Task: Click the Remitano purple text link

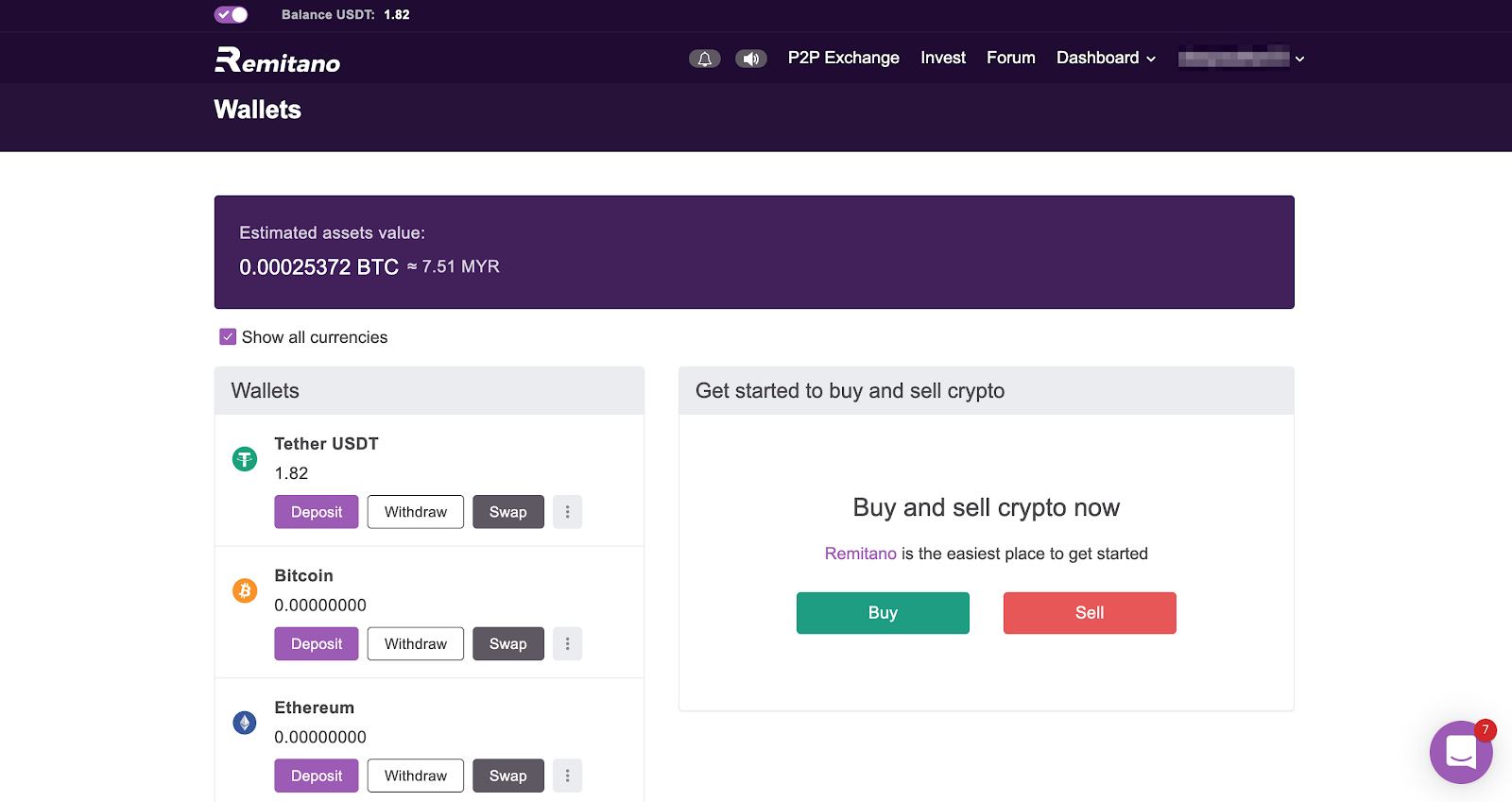Action: tap(860, 554)
